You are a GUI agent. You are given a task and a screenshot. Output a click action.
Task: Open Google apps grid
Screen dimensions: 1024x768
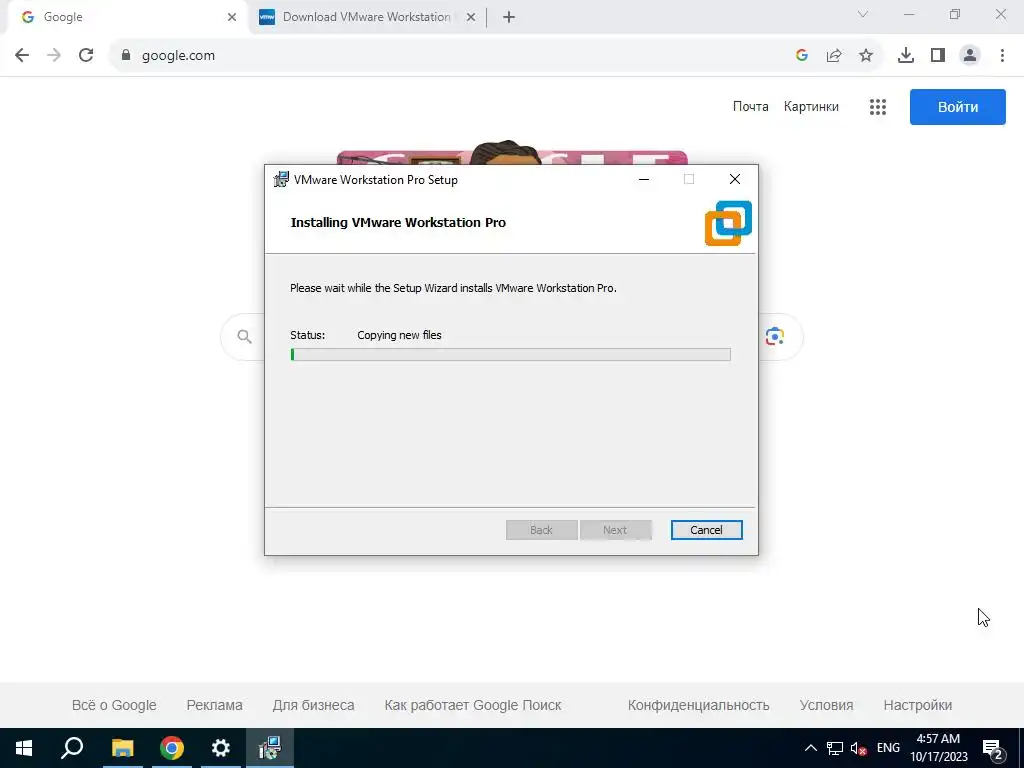[x=878, y=107]
